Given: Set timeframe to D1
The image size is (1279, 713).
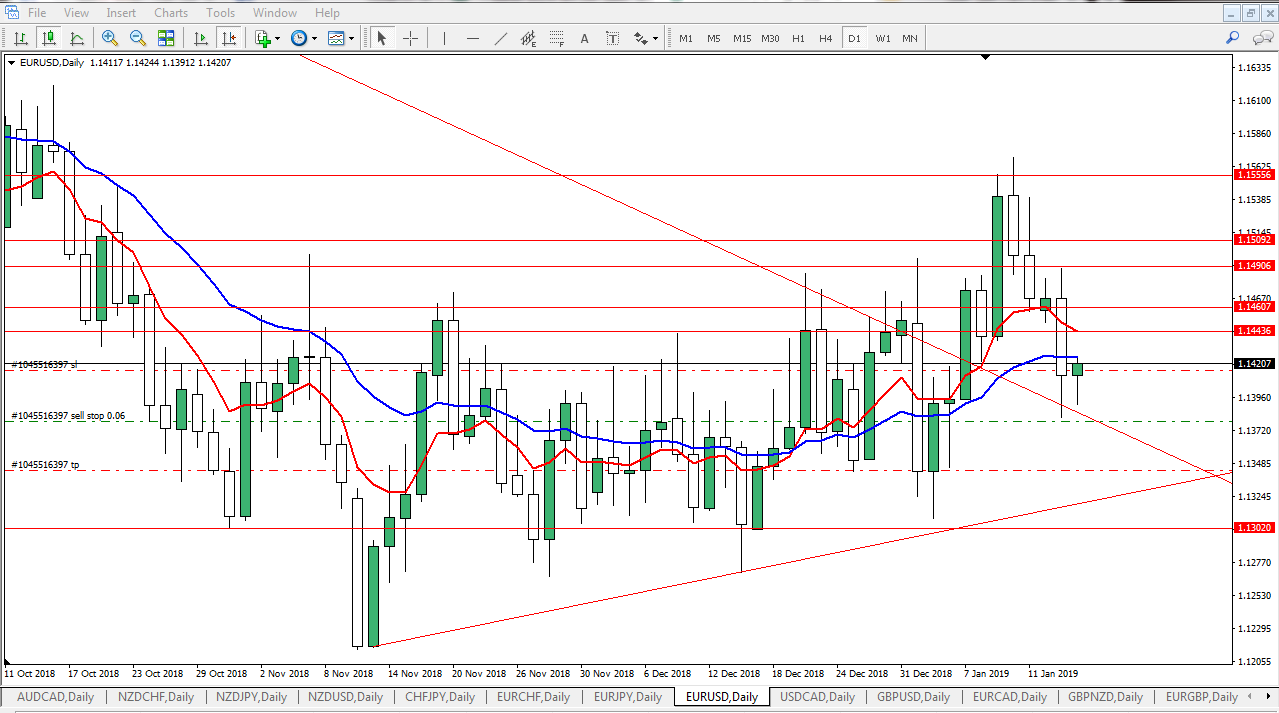Looking at the screenshot, I should click(x=854, y=38).
